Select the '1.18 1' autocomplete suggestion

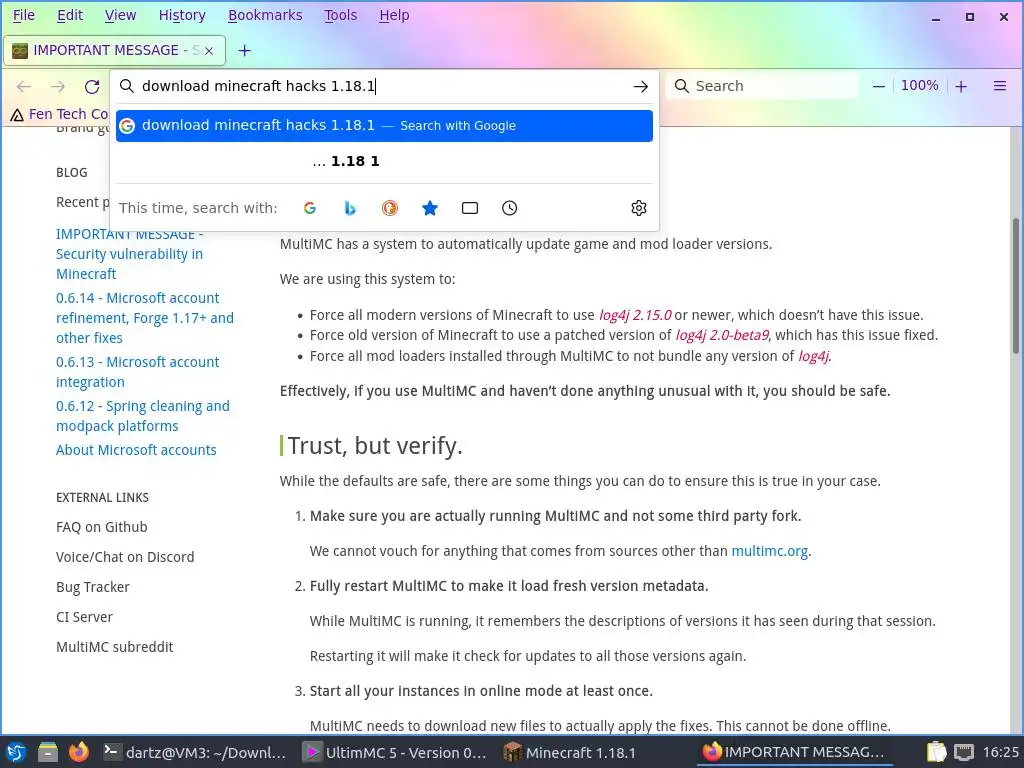point(384,161)
